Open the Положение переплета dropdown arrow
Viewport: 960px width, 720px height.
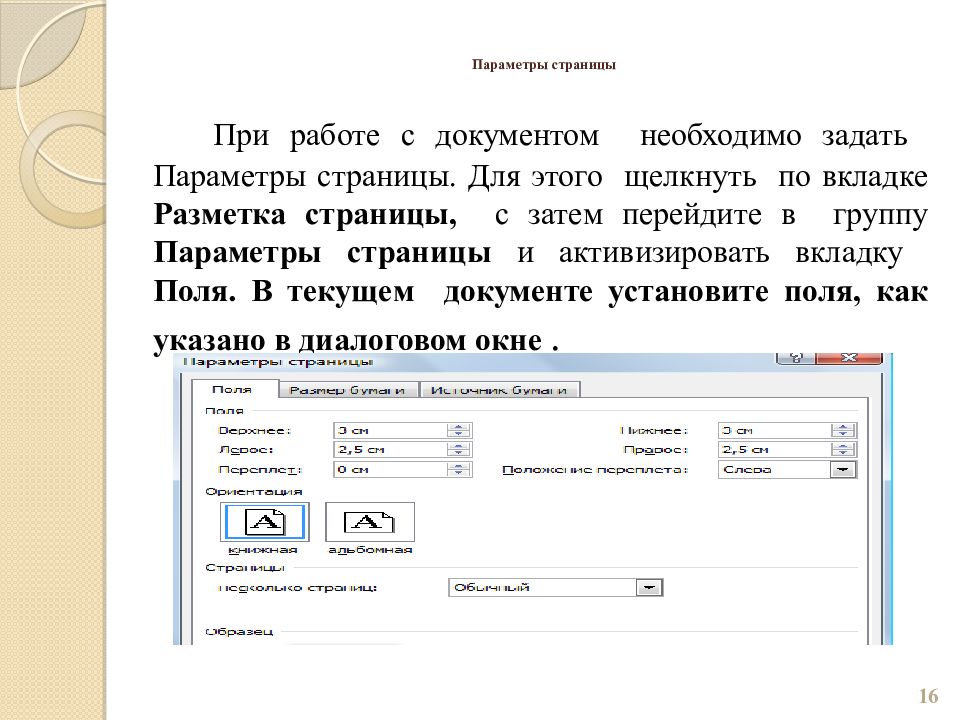[843, 470]
